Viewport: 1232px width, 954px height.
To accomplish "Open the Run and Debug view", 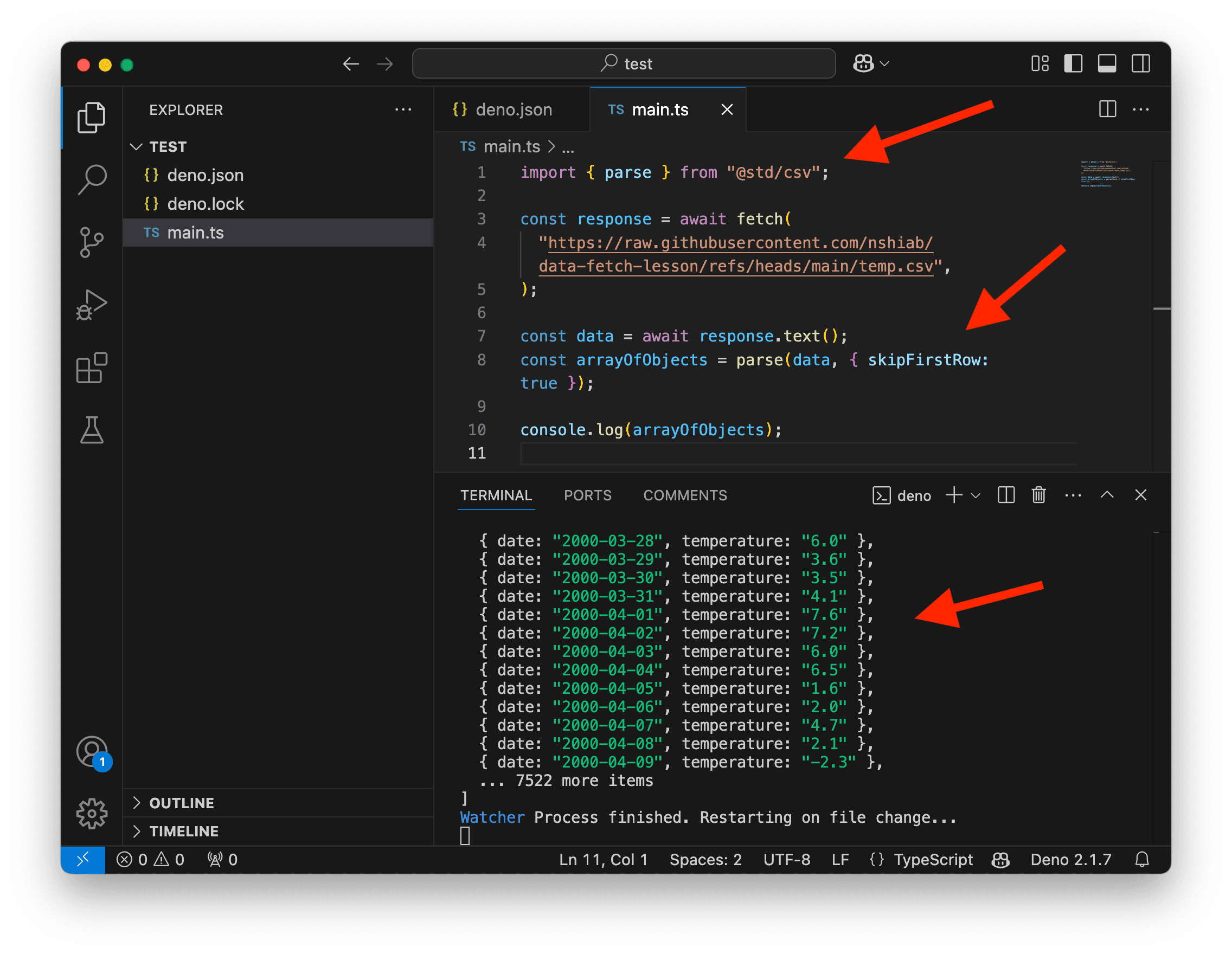I will click(x=92, y=305).
